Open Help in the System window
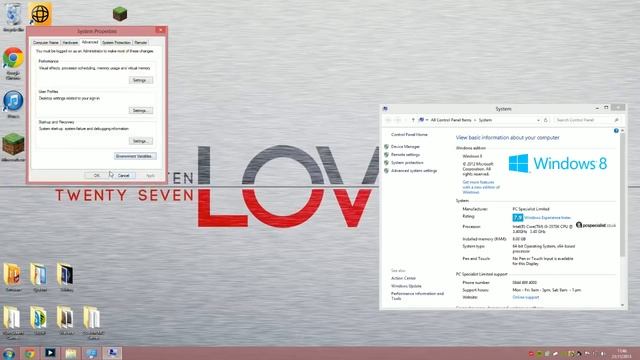The width and height of the screenshot is (640, 360). 616,131
